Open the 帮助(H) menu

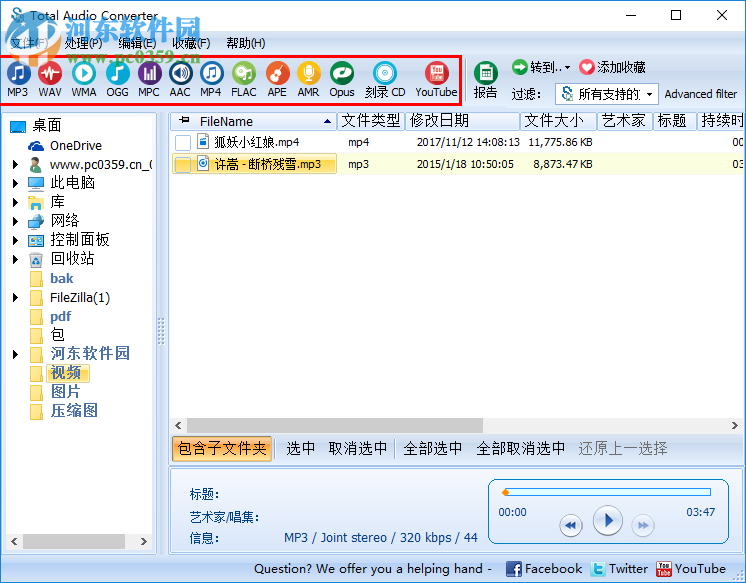pyautogui.click(x=245, y=43)
